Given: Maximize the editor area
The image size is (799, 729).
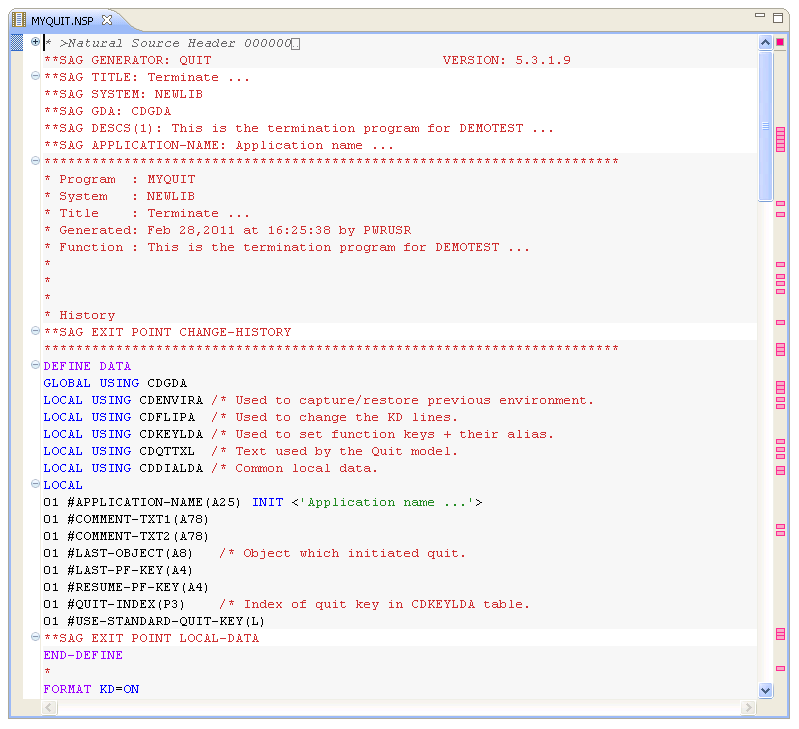Looking at the screenshot, I should pos(776,17).
